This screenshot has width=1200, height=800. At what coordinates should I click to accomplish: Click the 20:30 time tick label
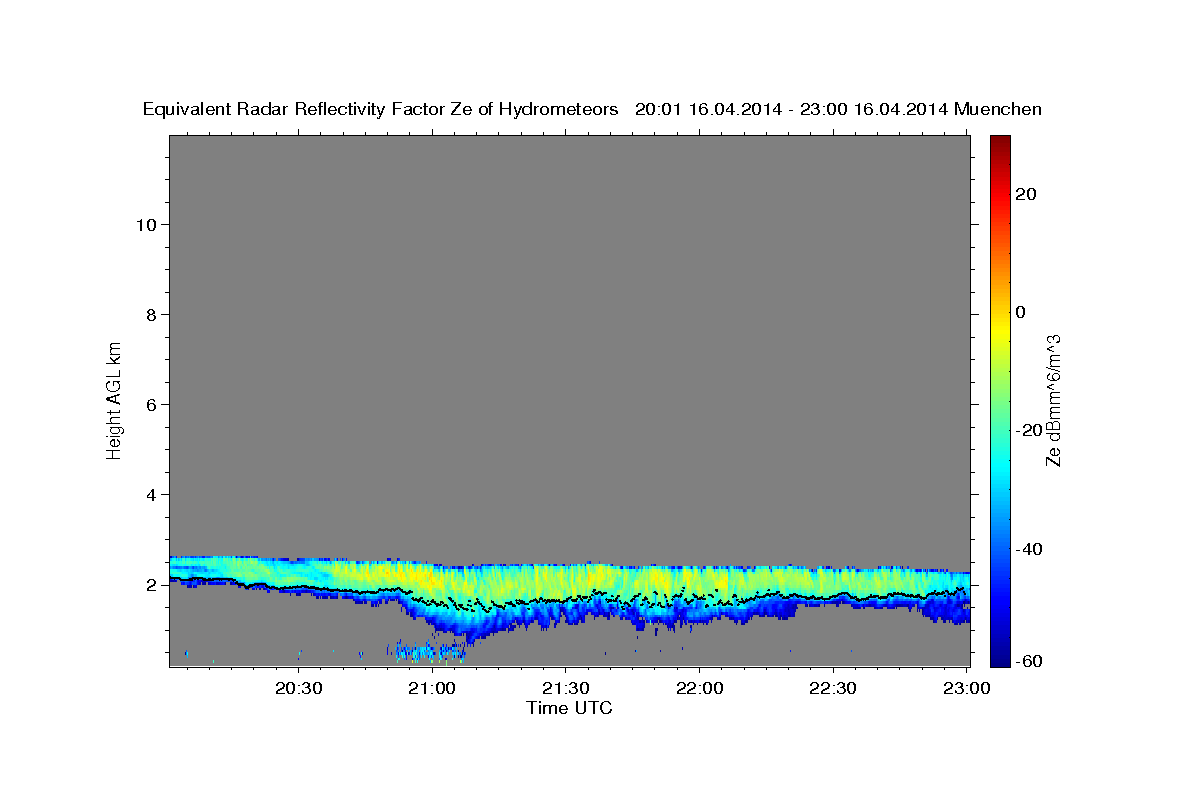(x=299, y=688)
